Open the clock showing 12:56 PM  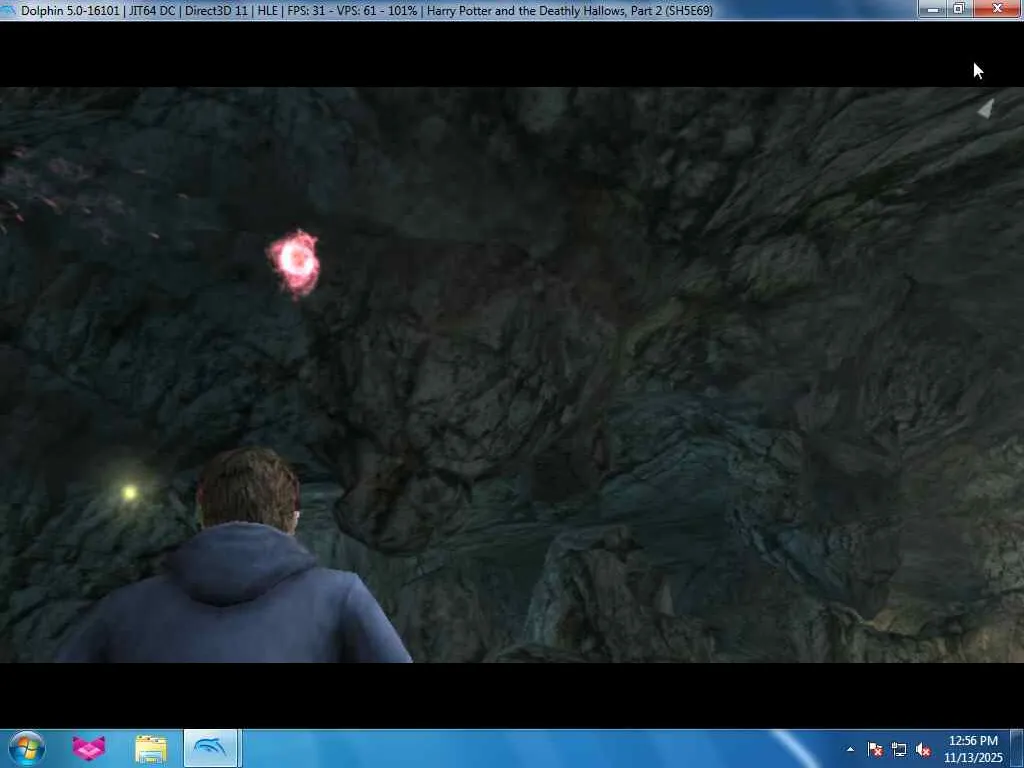973,749
